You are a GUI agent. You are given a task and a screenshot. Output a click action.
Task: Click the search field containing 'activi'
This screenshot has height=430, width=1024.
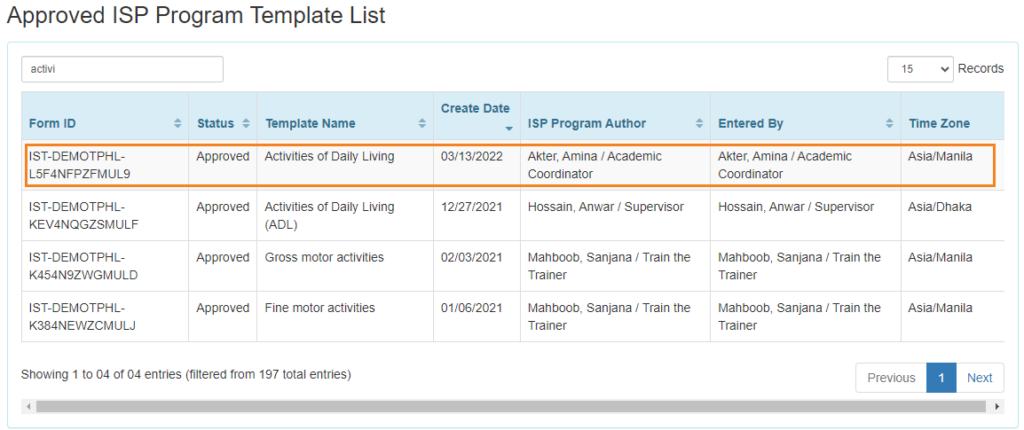point(122,69)
